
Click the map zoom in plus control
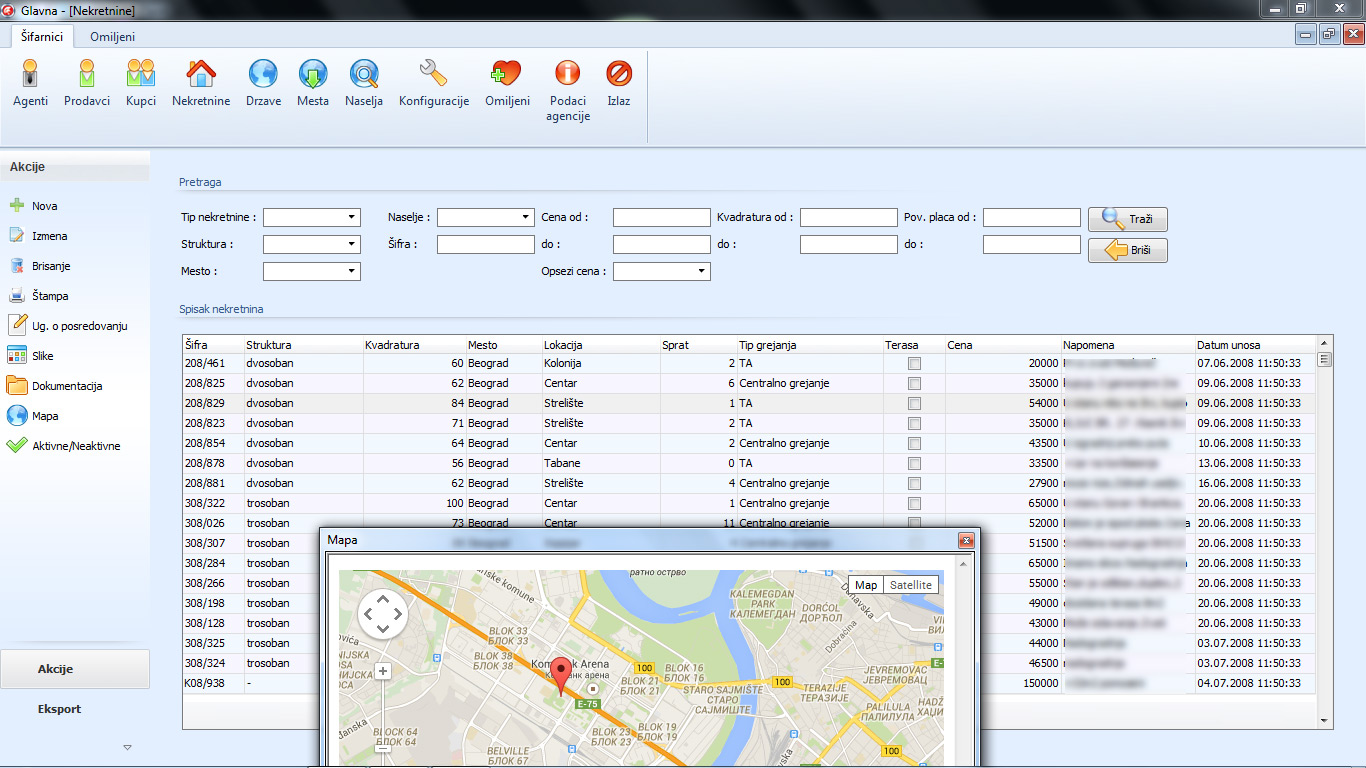tap(382, 671)
